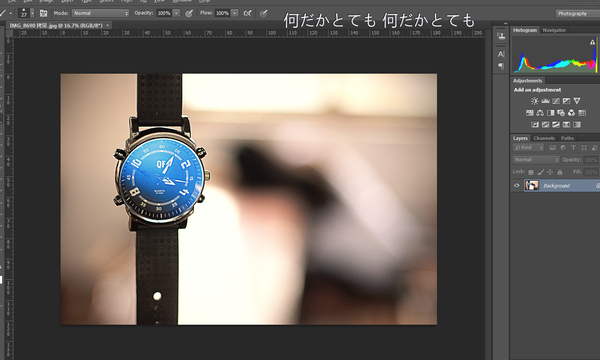Add a Brightness/Contrast adjustment
Viewport: 600px width, 360px height.
coord(535,101)
